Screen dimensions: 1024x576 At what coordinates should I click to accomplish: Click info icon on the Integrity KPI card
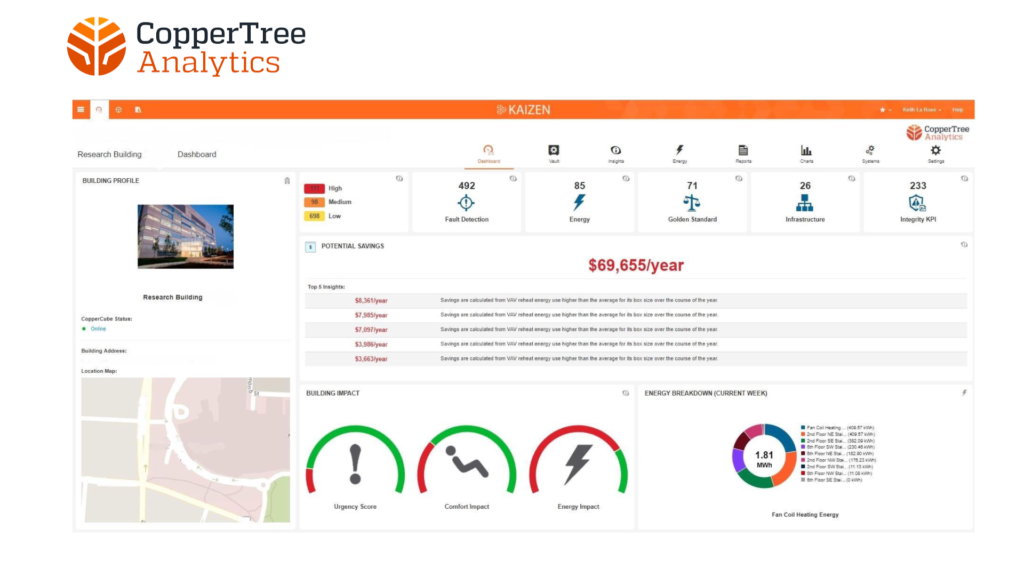point(965,178)
